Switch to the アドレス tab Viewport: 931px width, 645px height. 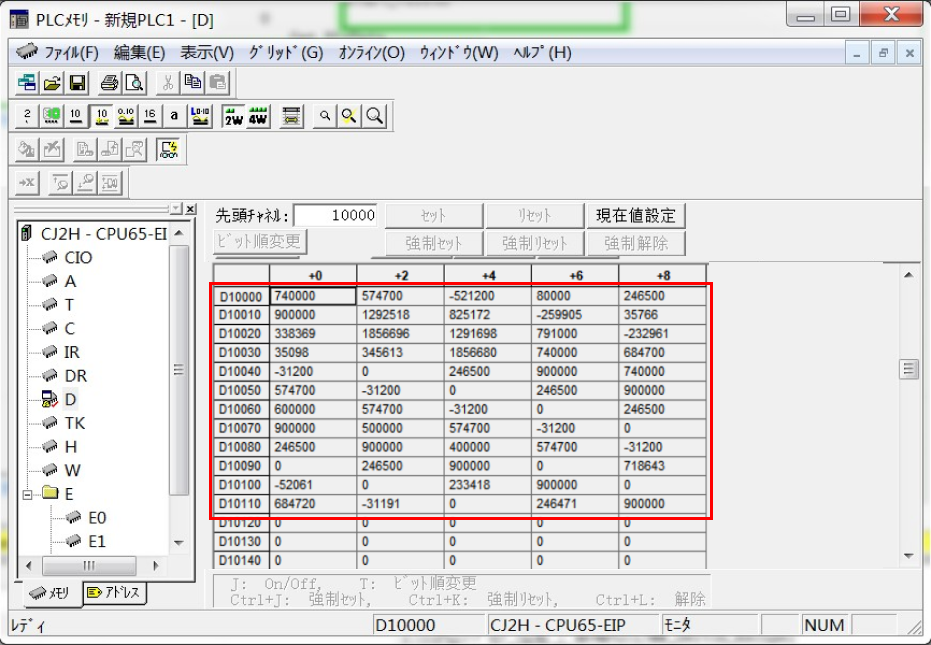pos(114,593)
